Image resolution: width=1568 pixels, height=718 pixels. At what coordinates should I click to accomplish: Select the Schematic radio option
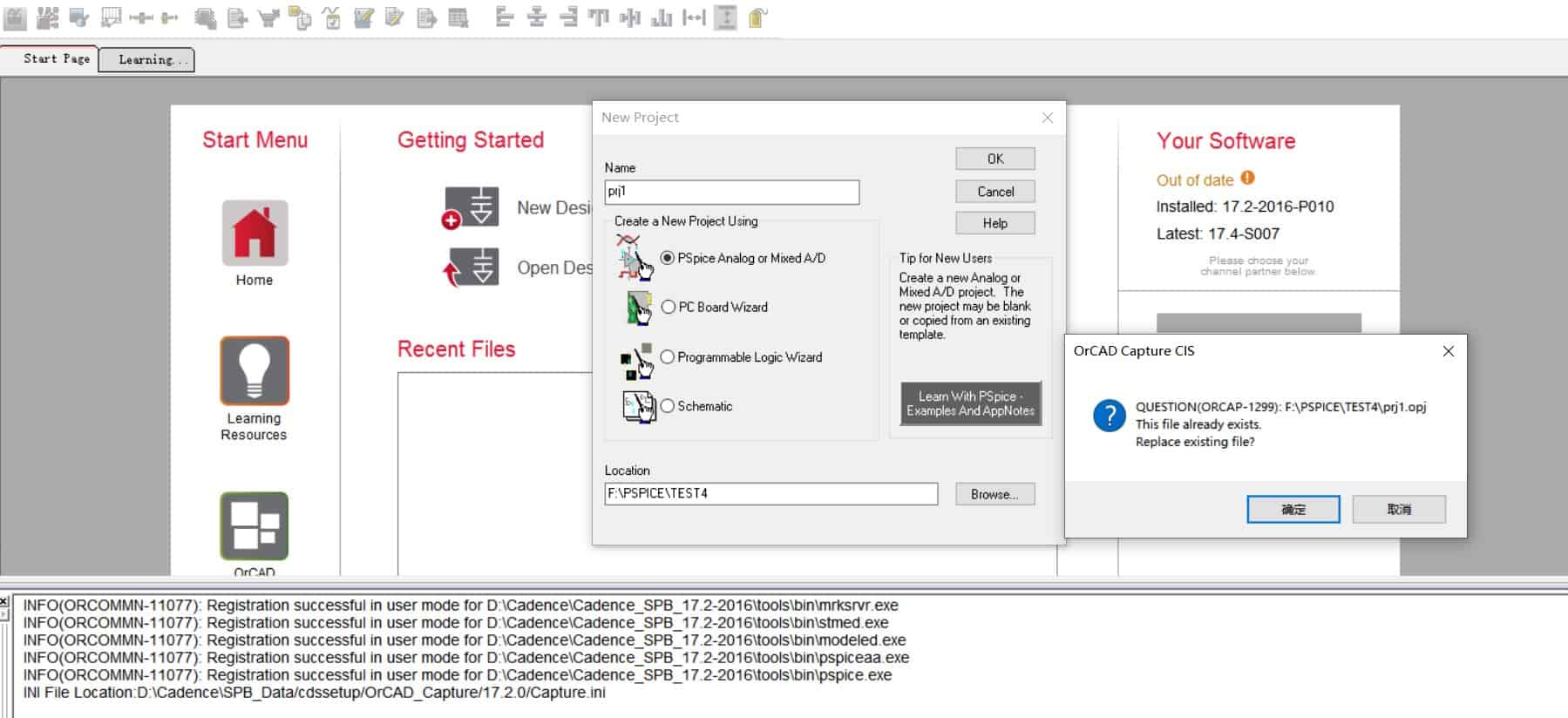[x=669, y=406]
